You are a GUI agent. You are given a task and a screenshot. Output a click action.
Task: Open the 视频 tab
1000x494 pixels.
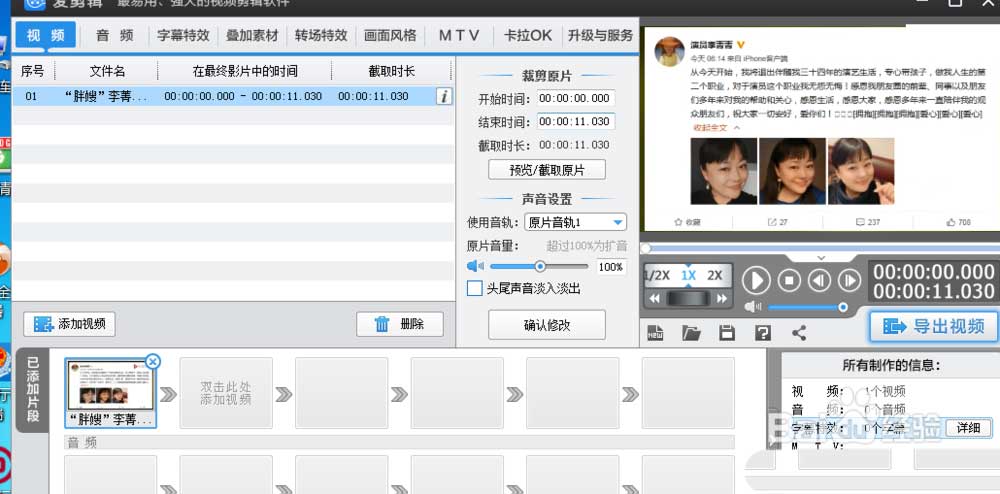pos(45,35)
